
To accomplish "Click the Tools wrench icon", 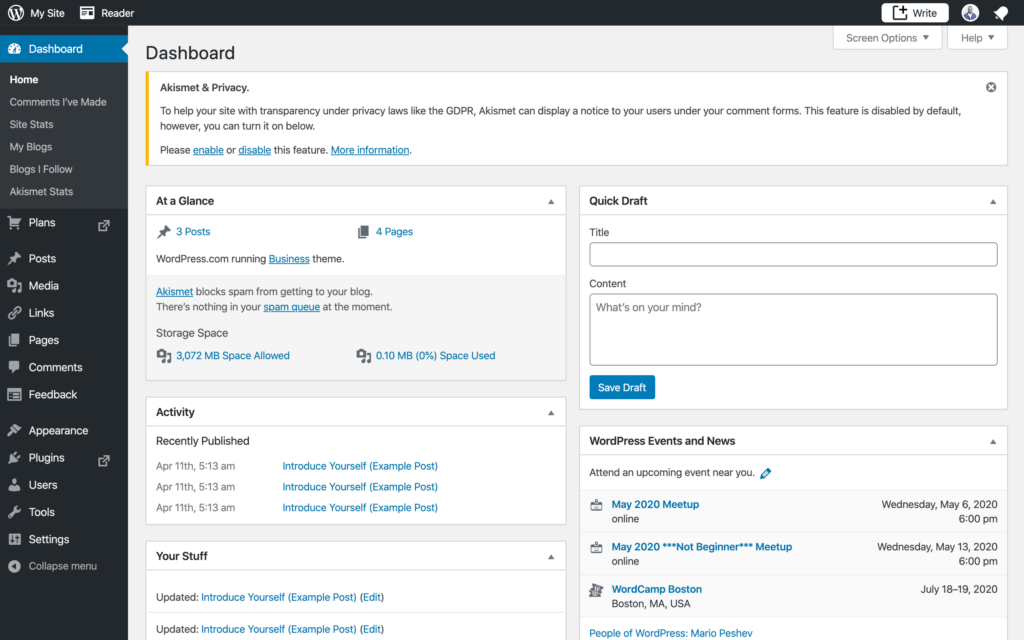I will 14,512.
